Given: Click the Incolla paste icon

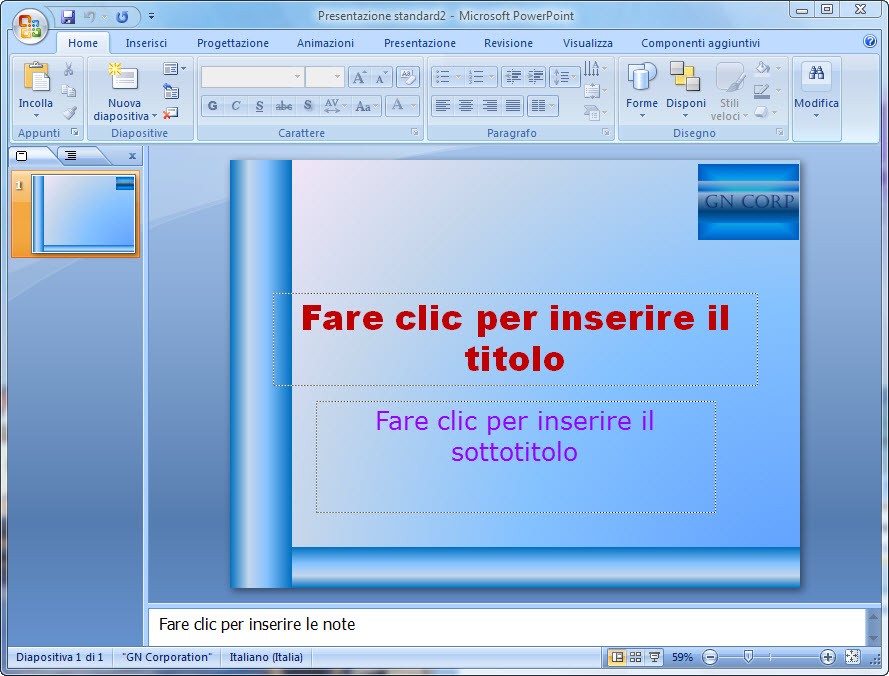Looking at the screenshot, I should click(x=36, y=77).
